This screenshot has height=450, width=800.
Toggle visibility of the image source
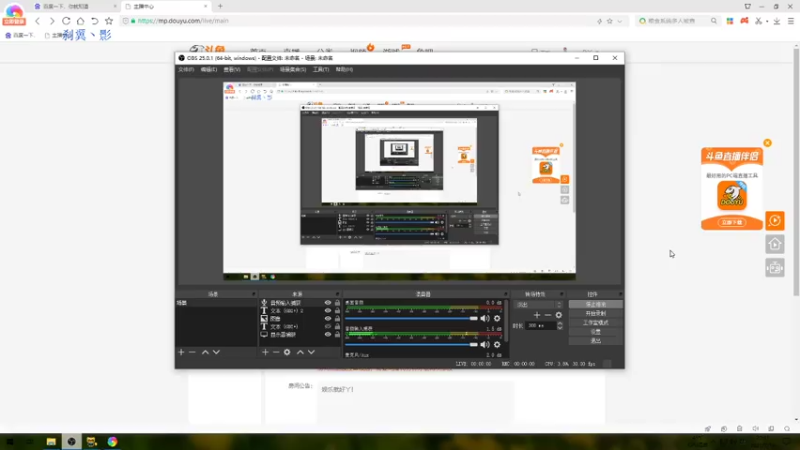click(328, 318)
